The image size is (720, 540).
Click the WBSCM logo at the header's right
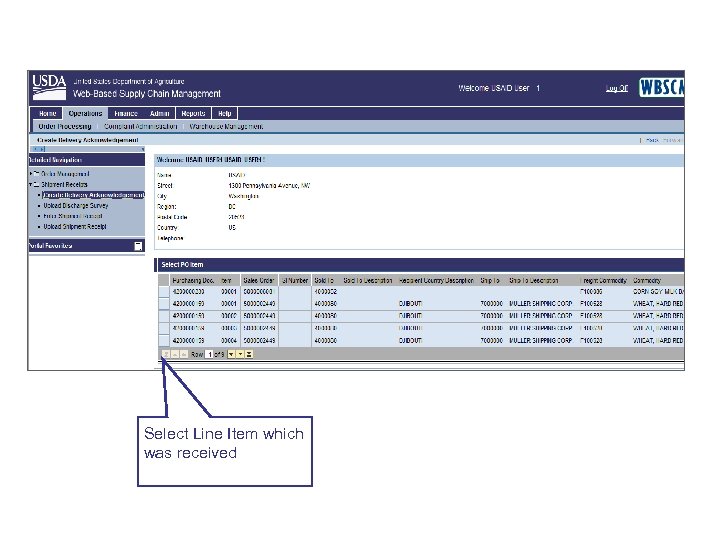point(661,87)
